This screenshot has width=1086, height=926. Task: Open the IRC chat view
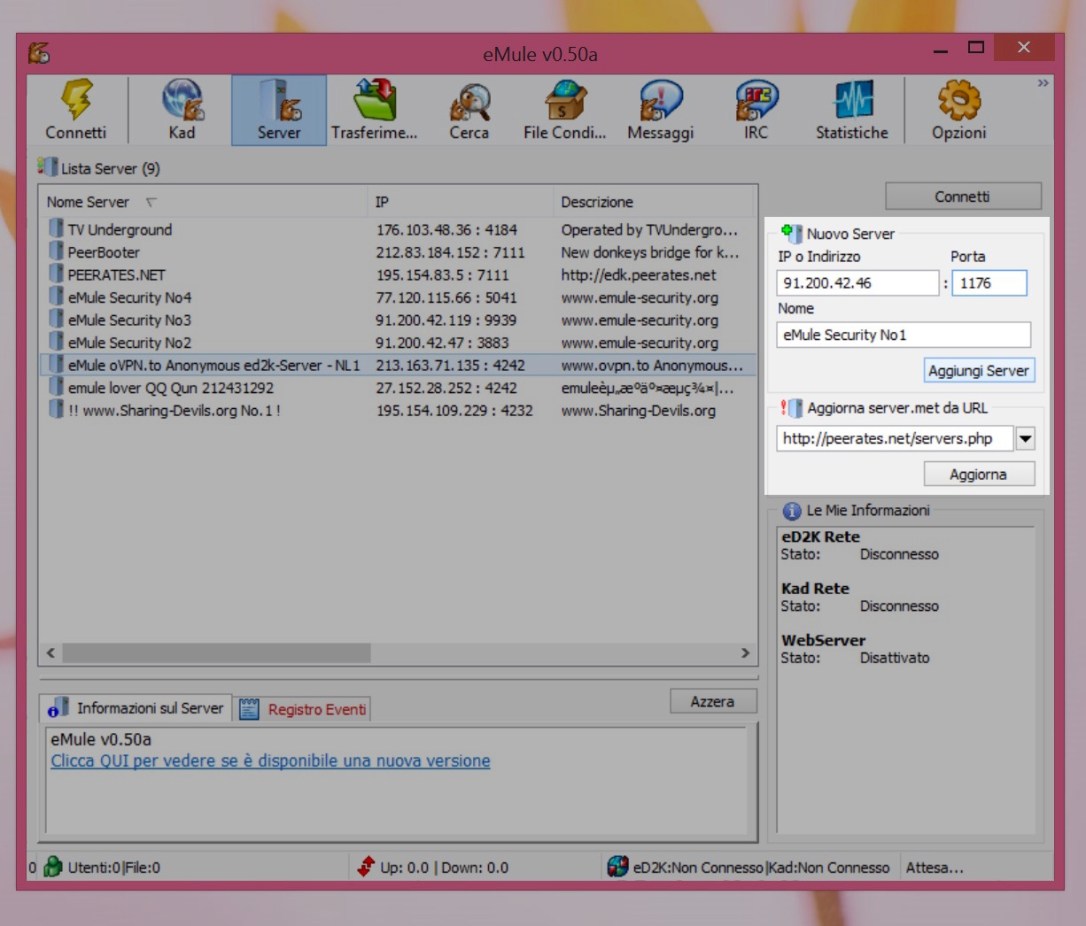coord(755,108)
